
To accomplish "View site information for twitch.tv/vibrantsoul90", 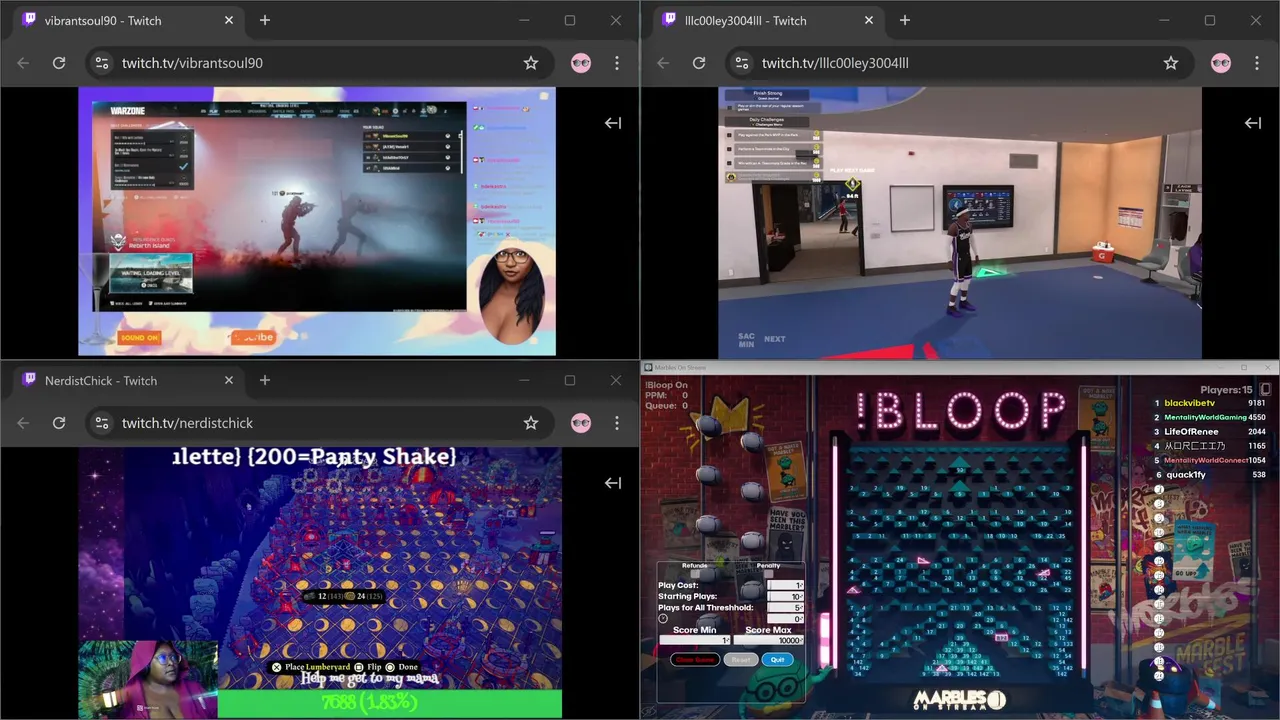I will 101,63.
